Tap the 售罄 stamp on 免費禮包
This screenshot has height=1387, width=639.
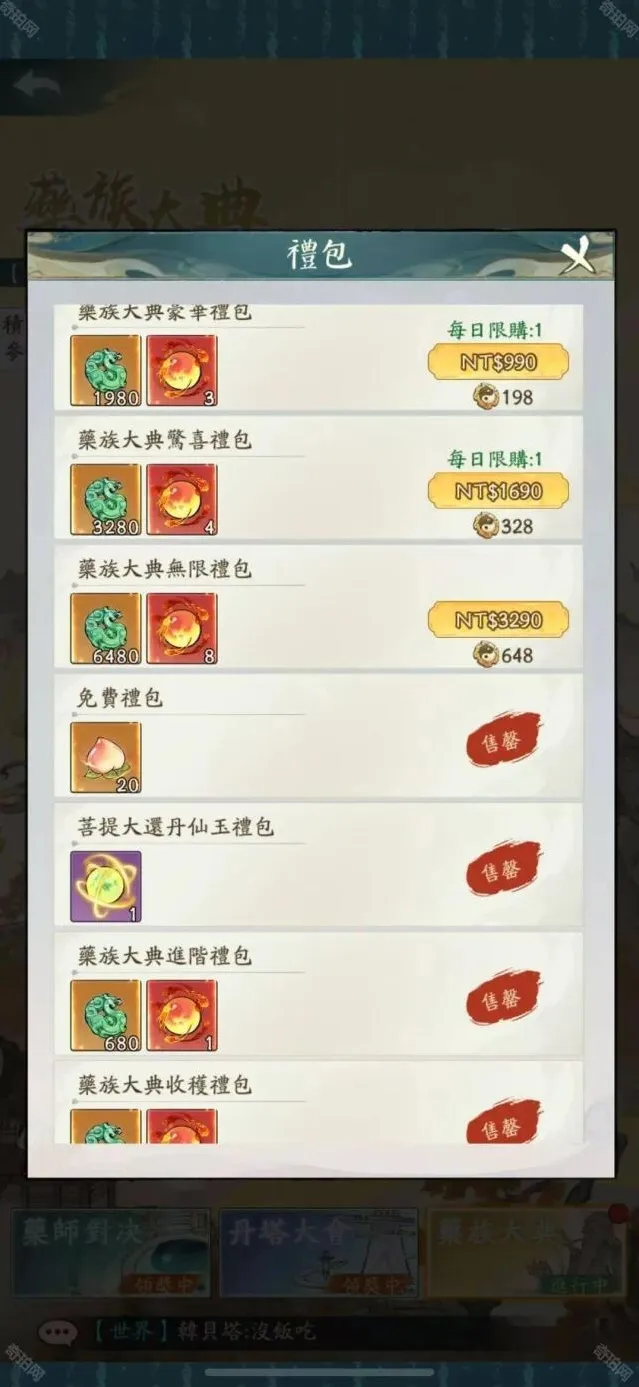[x=503, y=740]
